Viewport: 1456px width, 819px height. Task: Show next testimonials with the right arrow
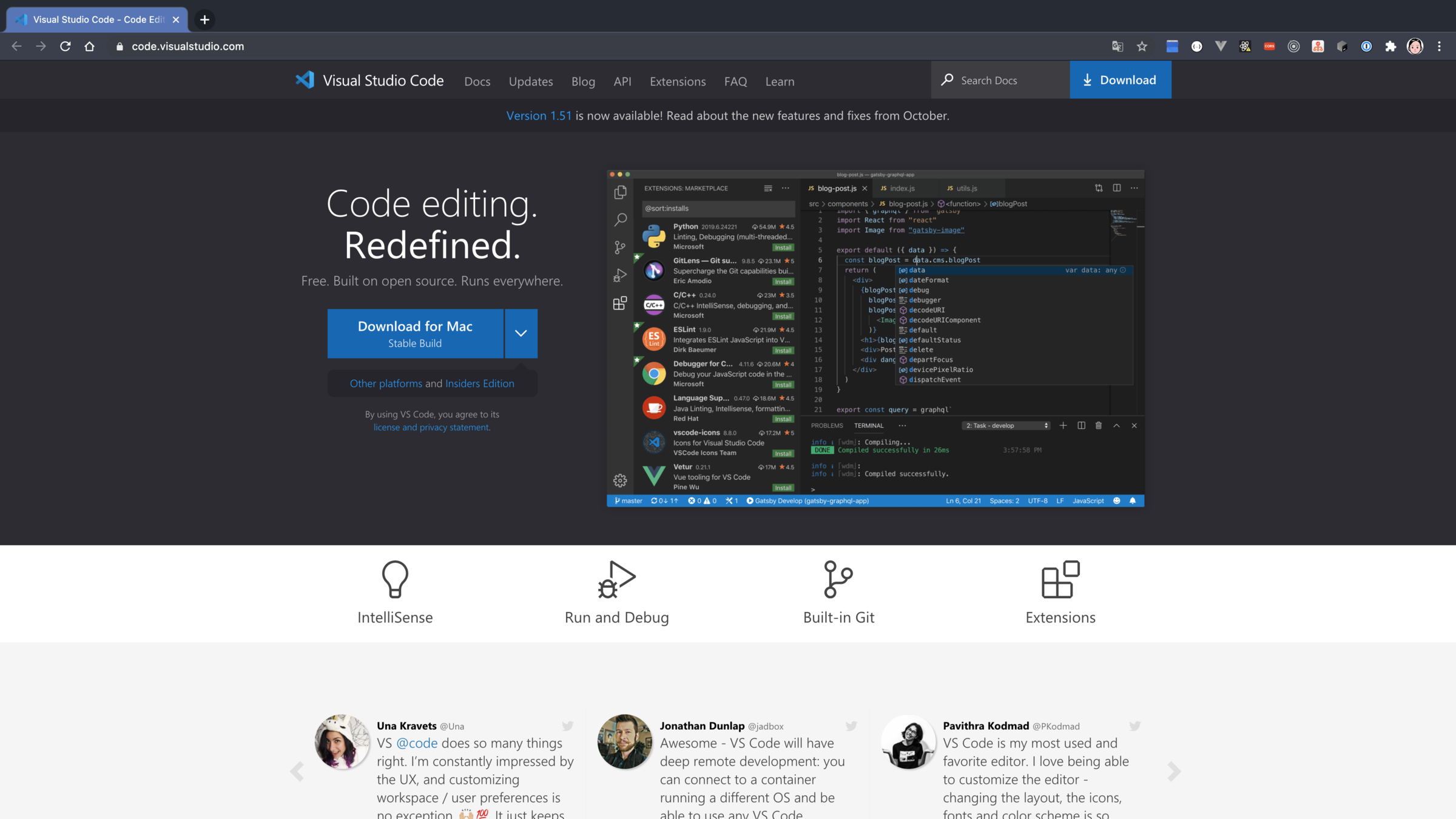(1174, 771)
